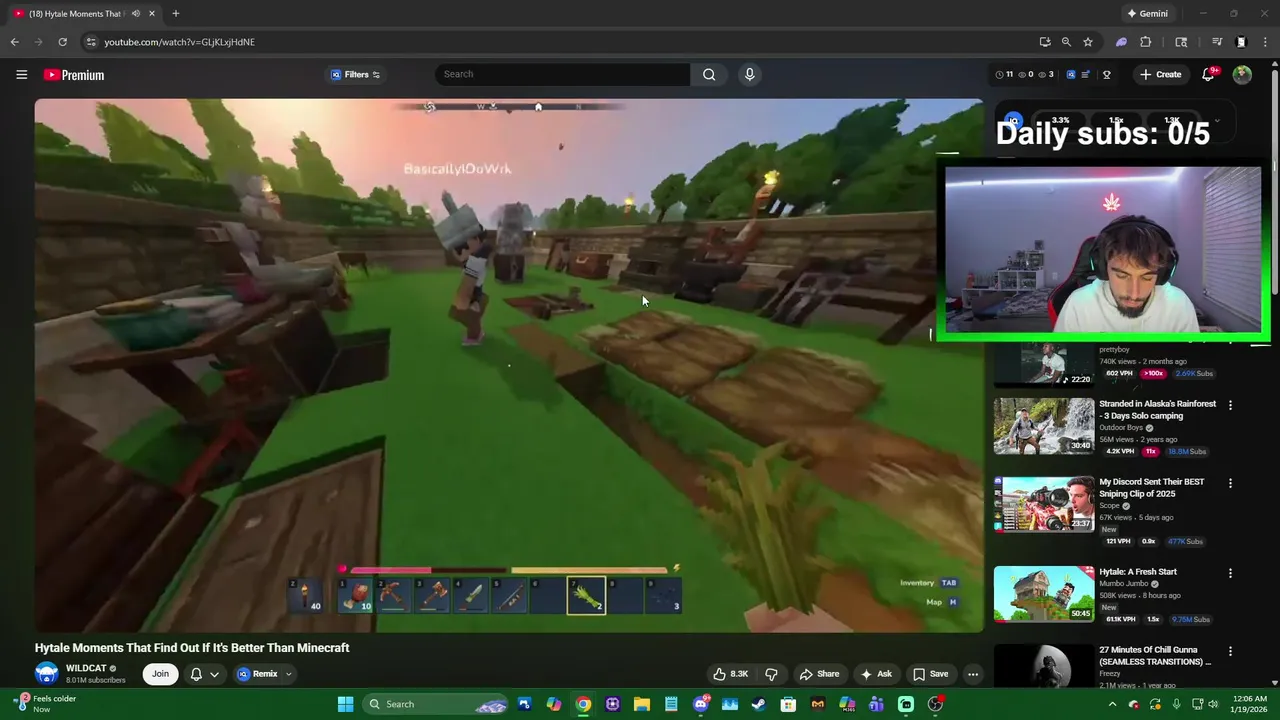Open the YouTube account avatar menu
This screenshot has width=1280, height=720.
[x=1242, y=75]
